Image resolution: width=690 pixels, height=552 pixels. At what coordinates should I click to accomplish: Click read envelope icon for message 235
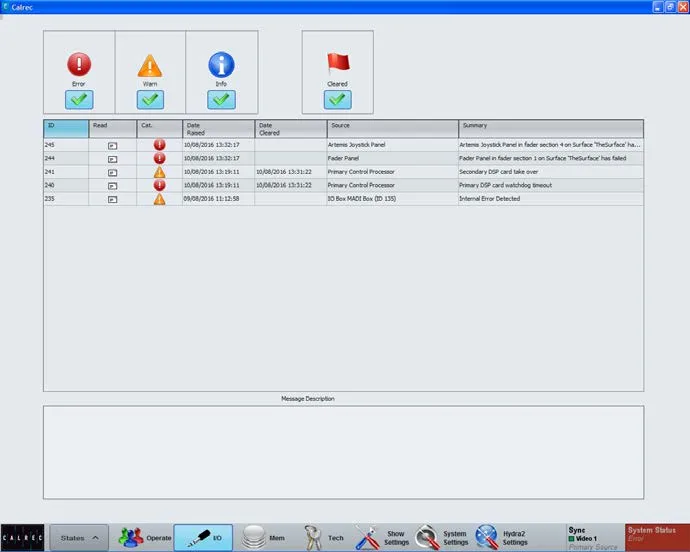click(x=113, y=199)
